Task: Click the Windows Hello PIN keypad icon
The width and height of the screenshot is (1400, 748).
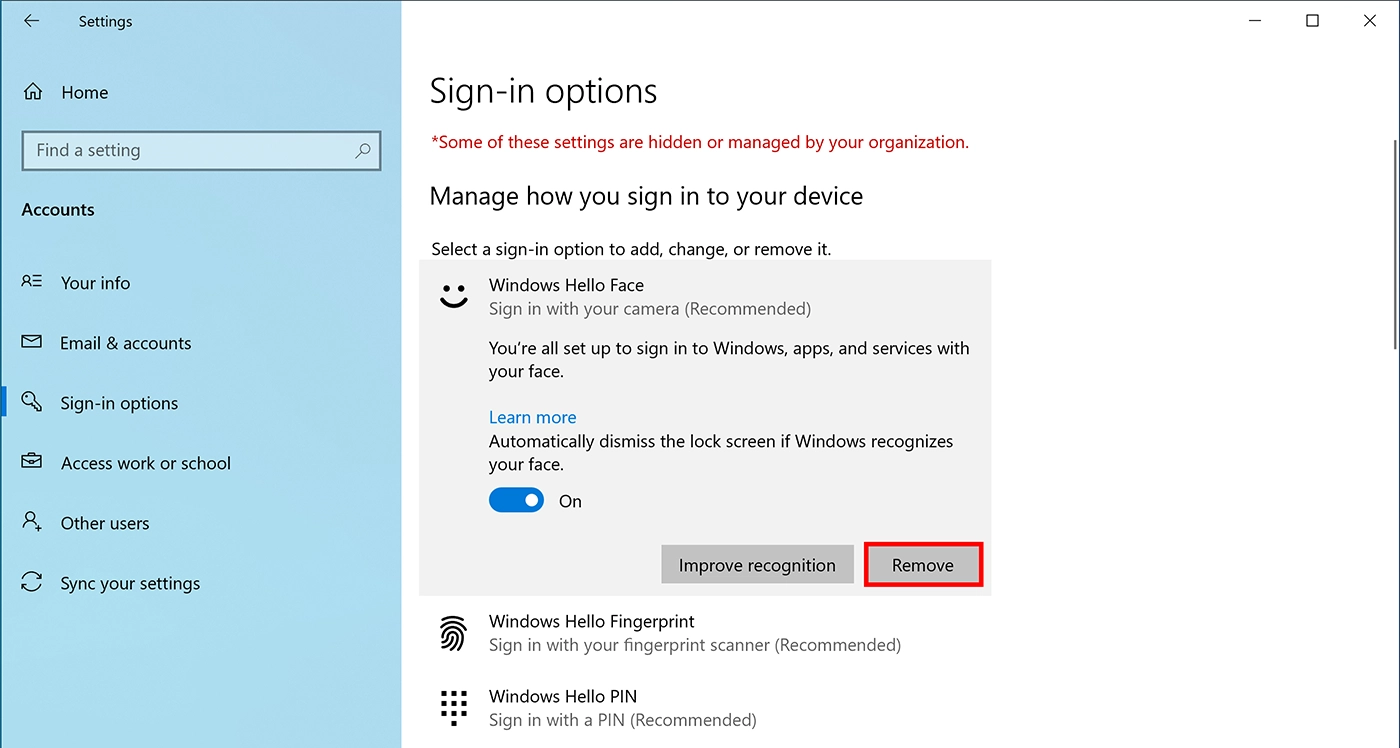Action: click(454, 708)
